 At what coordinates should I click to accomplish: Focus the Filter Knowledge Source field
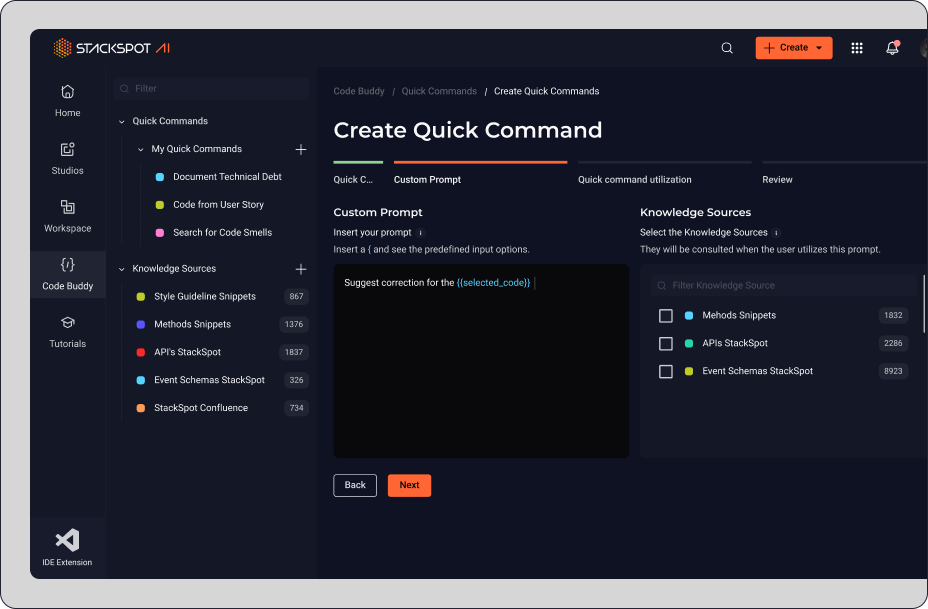784,285
